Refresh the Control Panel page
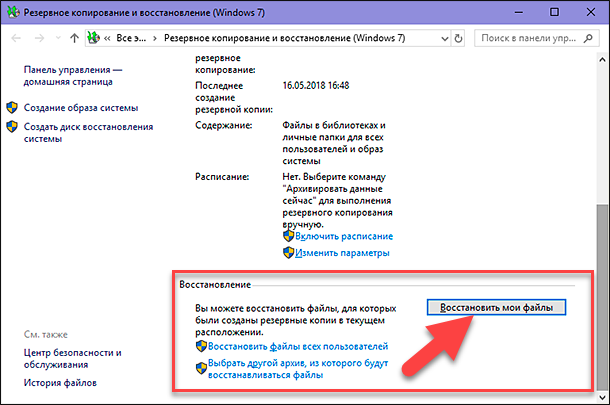Image resolution: width=610 pixels, height=405 pixels. tap(458, 39)
